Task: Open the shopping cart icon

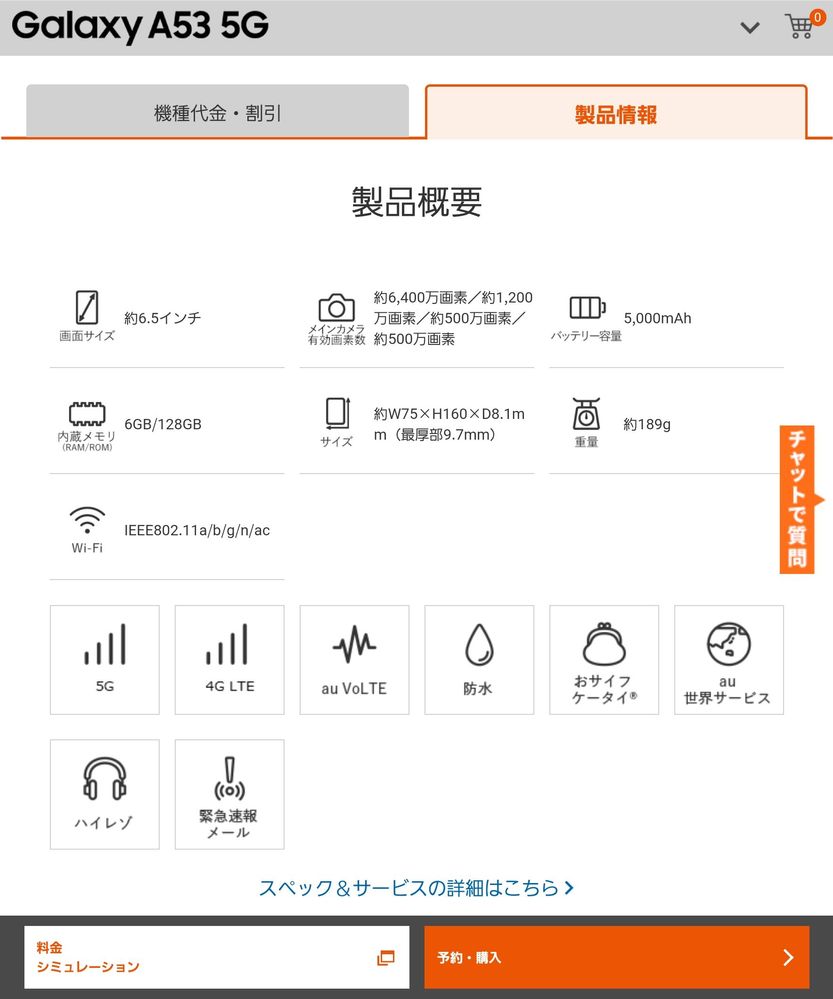Action: [x=804, y=25]
